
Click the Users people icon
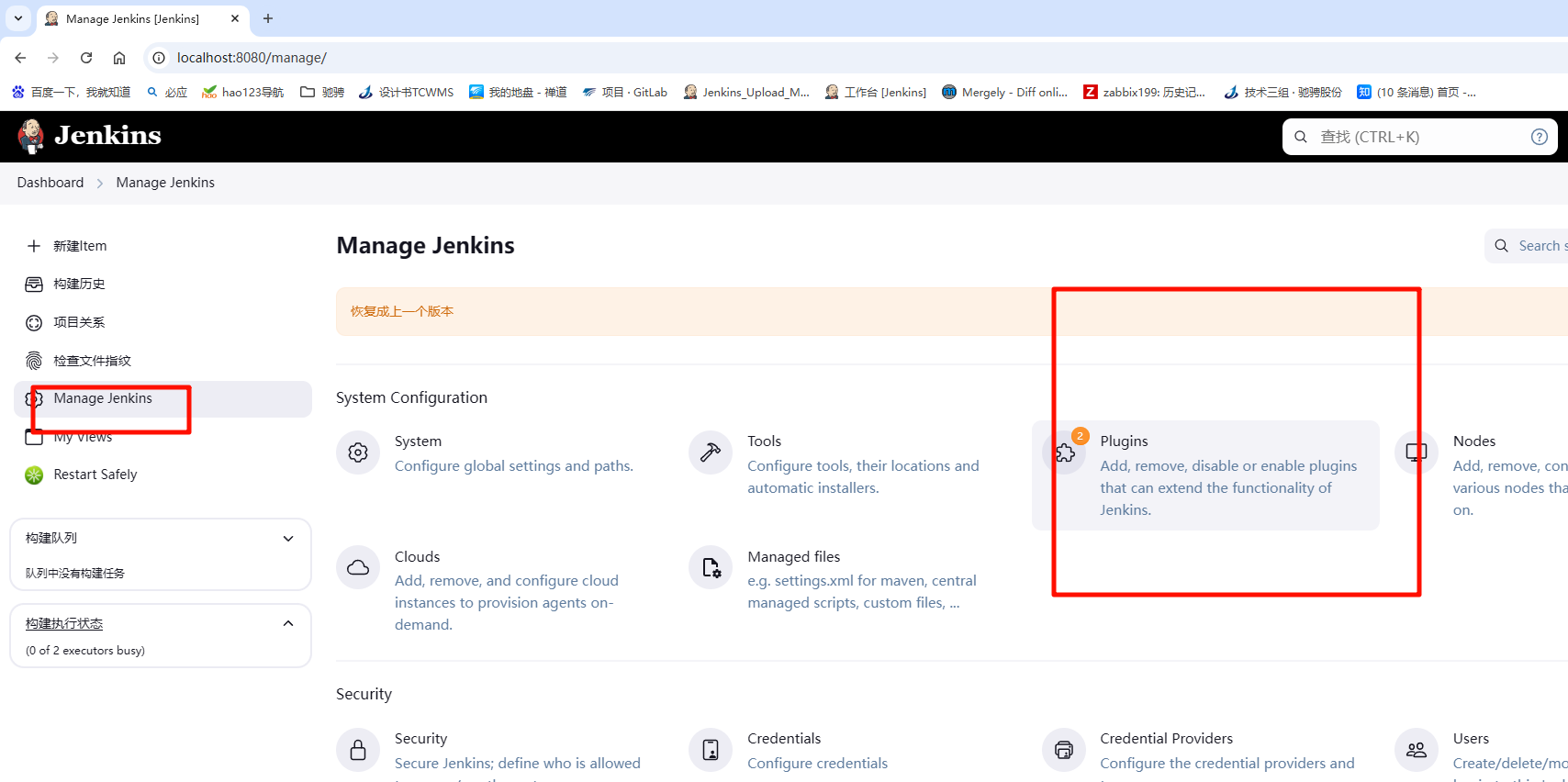tap(1417, 750)
